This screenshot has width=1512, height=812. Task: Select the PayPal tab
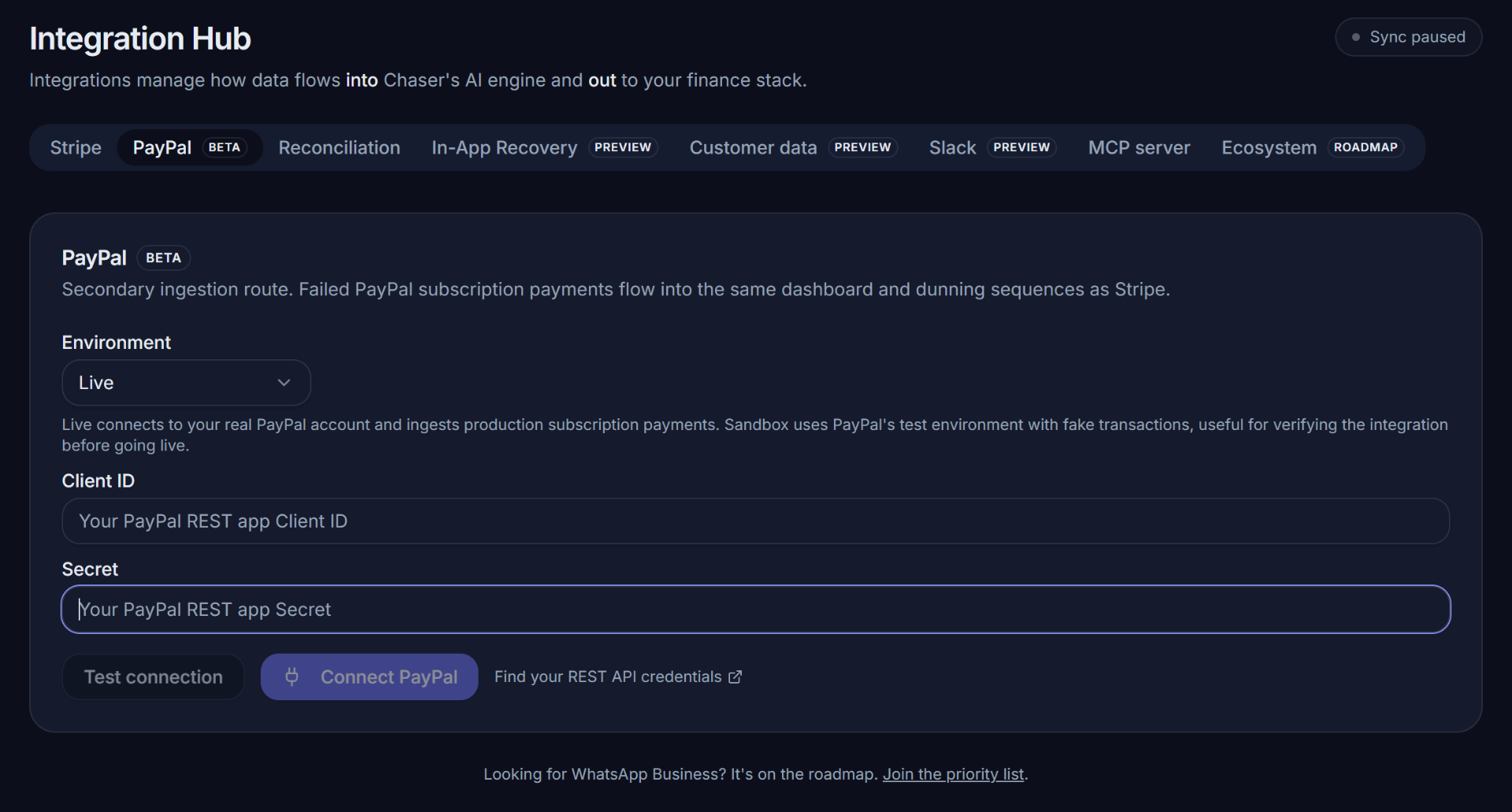pyautogui.click(x=190, y=147)
